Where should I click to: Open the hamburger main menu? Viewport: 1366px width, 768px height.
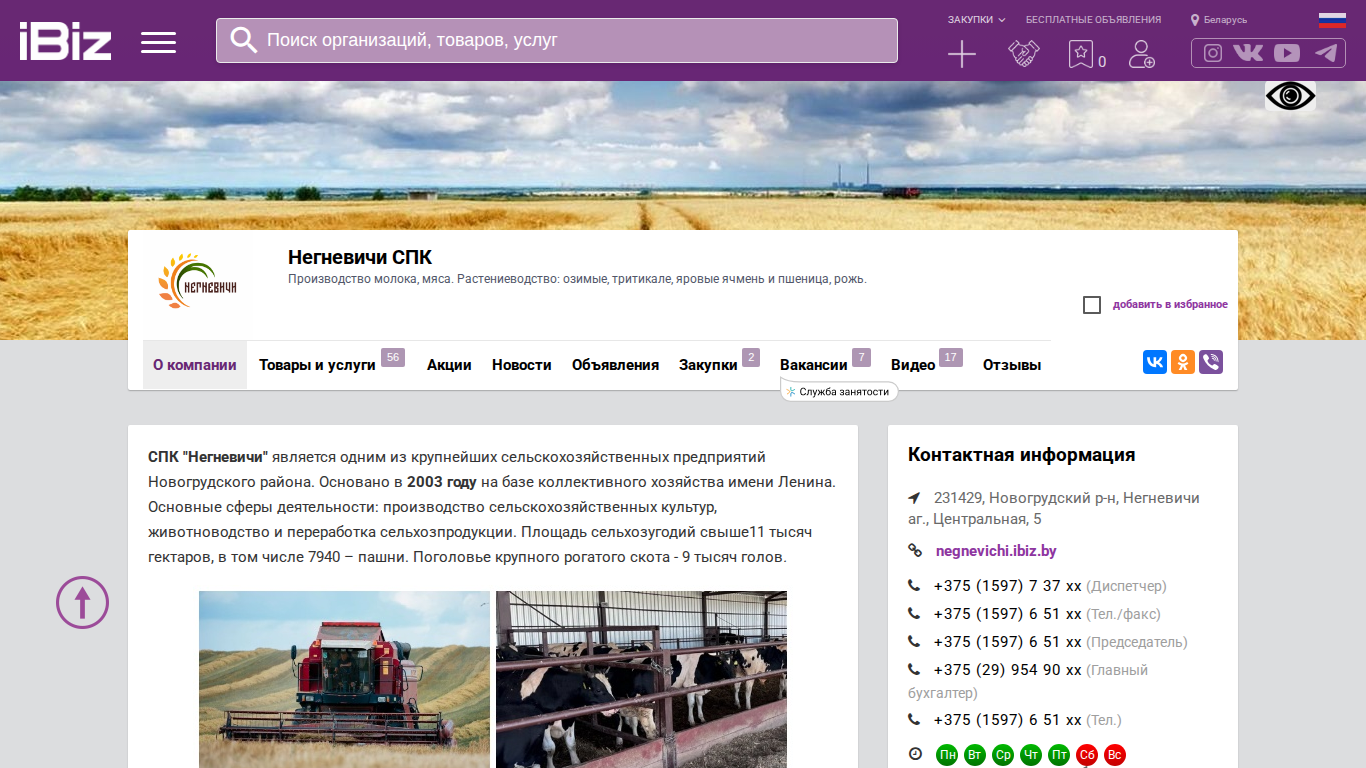(158, 42)
